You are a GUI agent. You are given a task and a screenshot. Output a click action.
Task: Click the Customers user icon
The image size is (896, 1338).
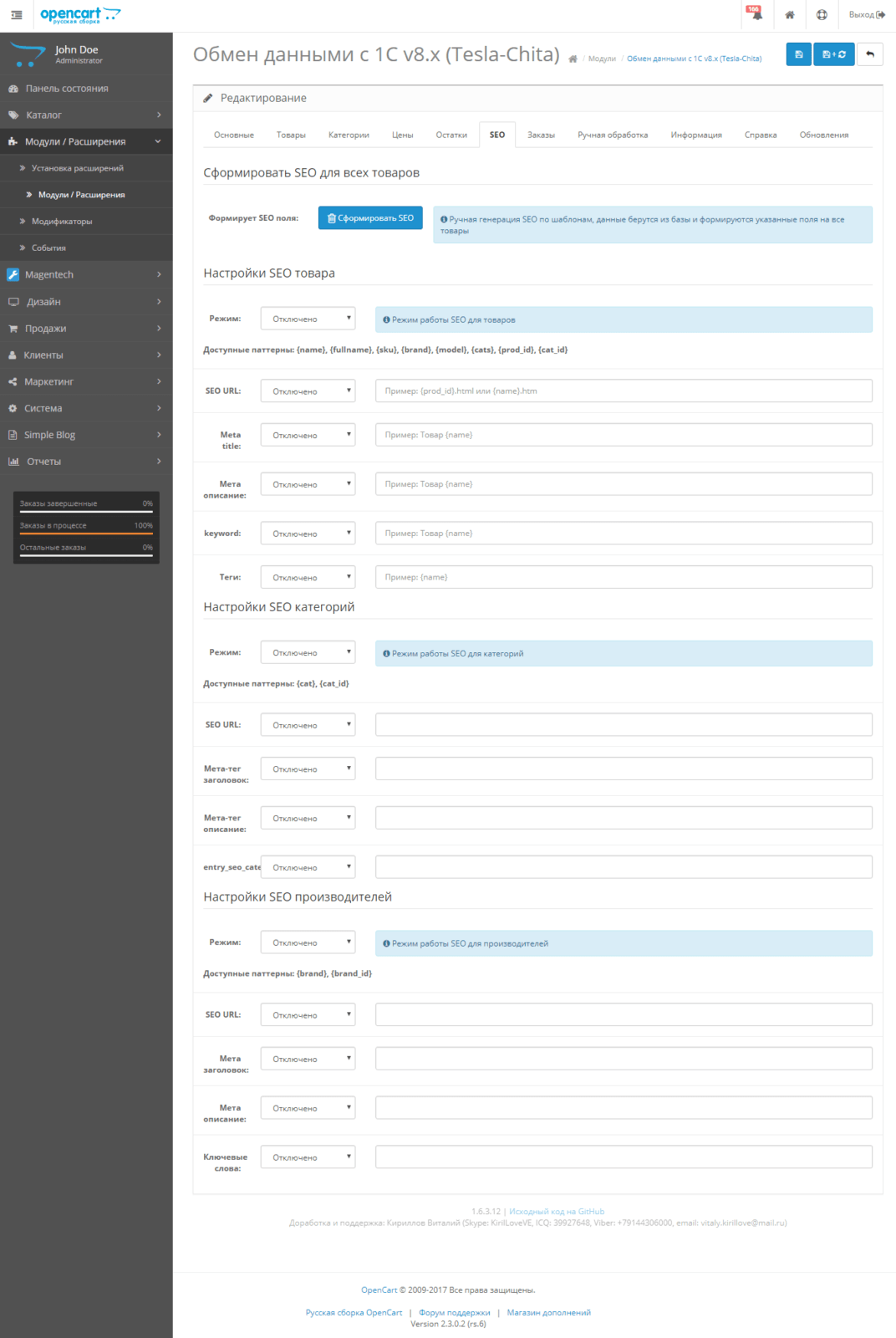tap(13, 355)
